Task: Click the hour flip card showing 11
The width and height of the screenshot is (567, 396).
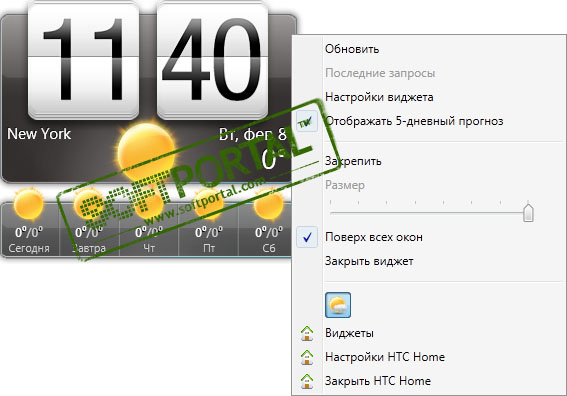Action: tap(84, 61)
